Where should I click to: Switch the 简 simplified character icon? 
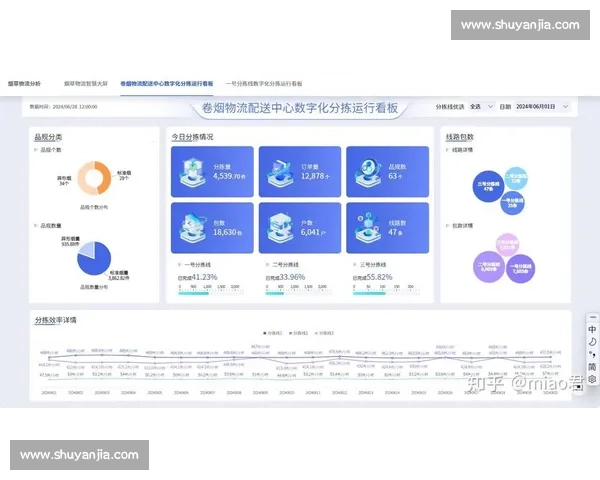(x=592, y=367)
